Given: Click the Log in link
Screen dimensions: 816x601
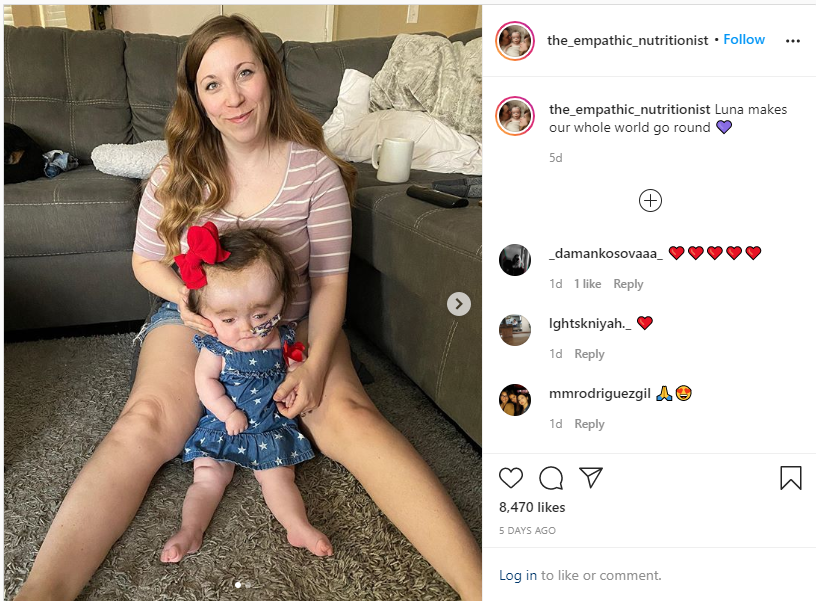Looking at the screenshot, I should click(517, 575).
